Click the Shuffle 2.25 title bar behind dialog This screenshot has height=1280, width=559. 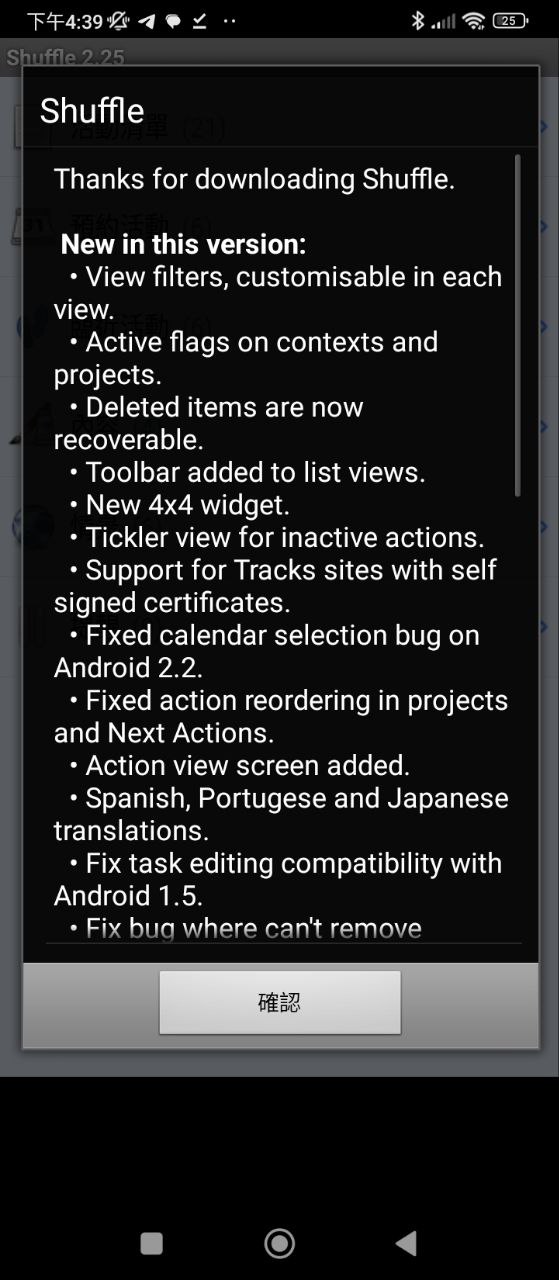[65, 57]
